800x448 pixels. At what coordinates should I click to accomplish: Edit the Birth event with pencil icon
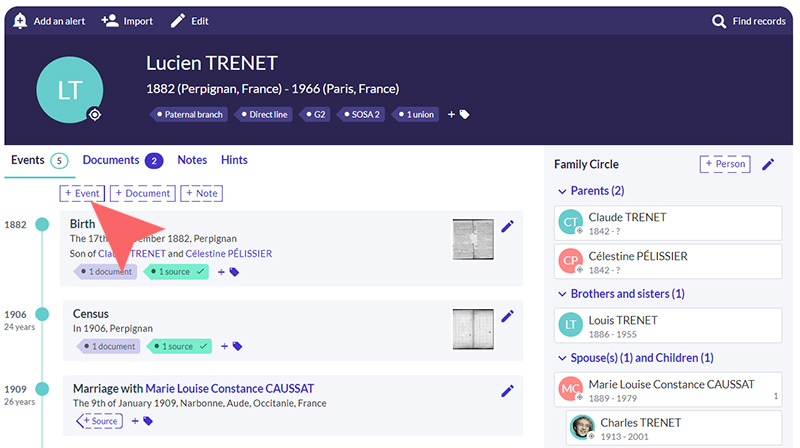507,226
